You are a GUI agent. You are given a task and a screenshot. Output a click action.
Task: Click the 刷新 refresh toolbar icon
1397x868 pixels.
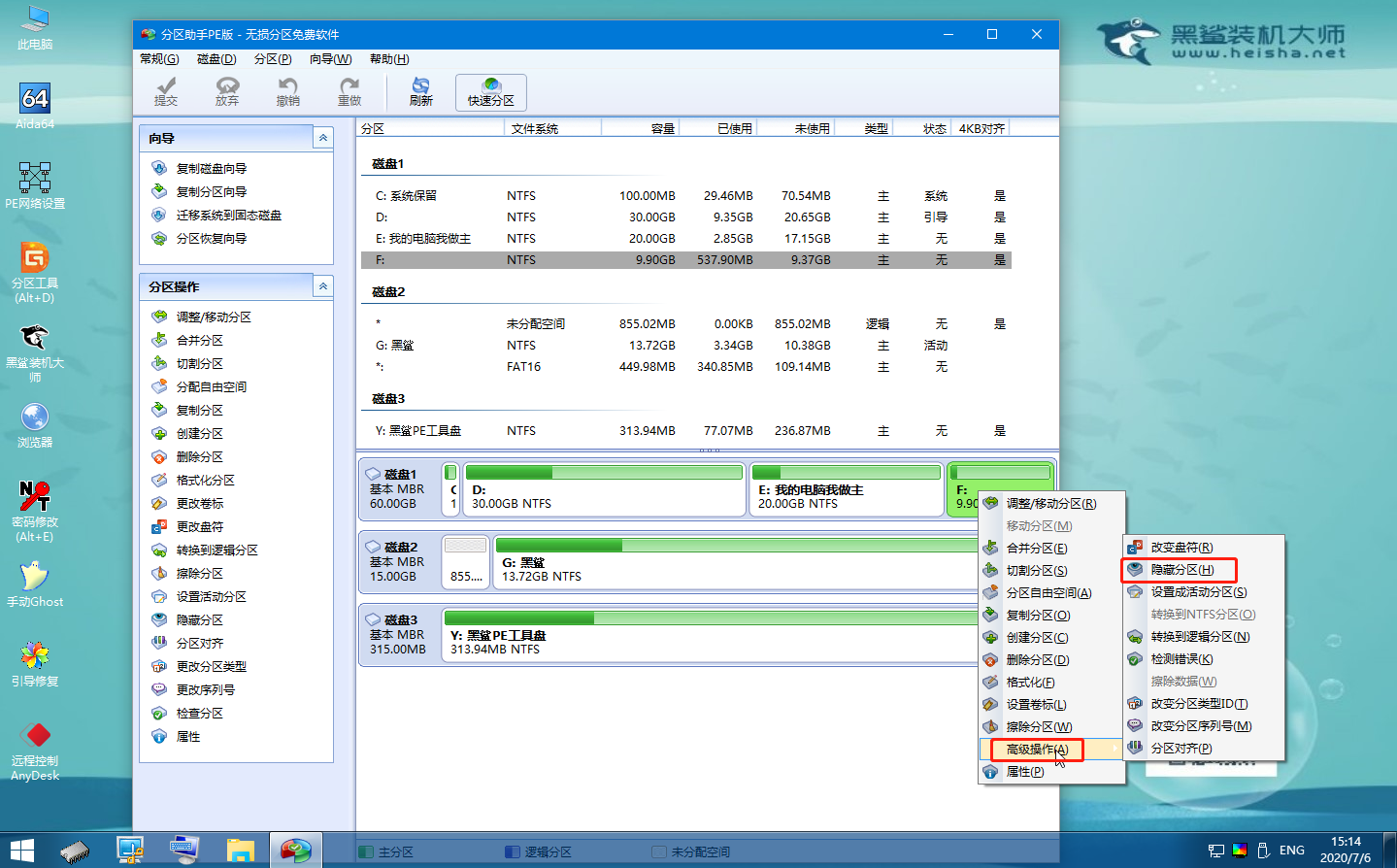420,92
